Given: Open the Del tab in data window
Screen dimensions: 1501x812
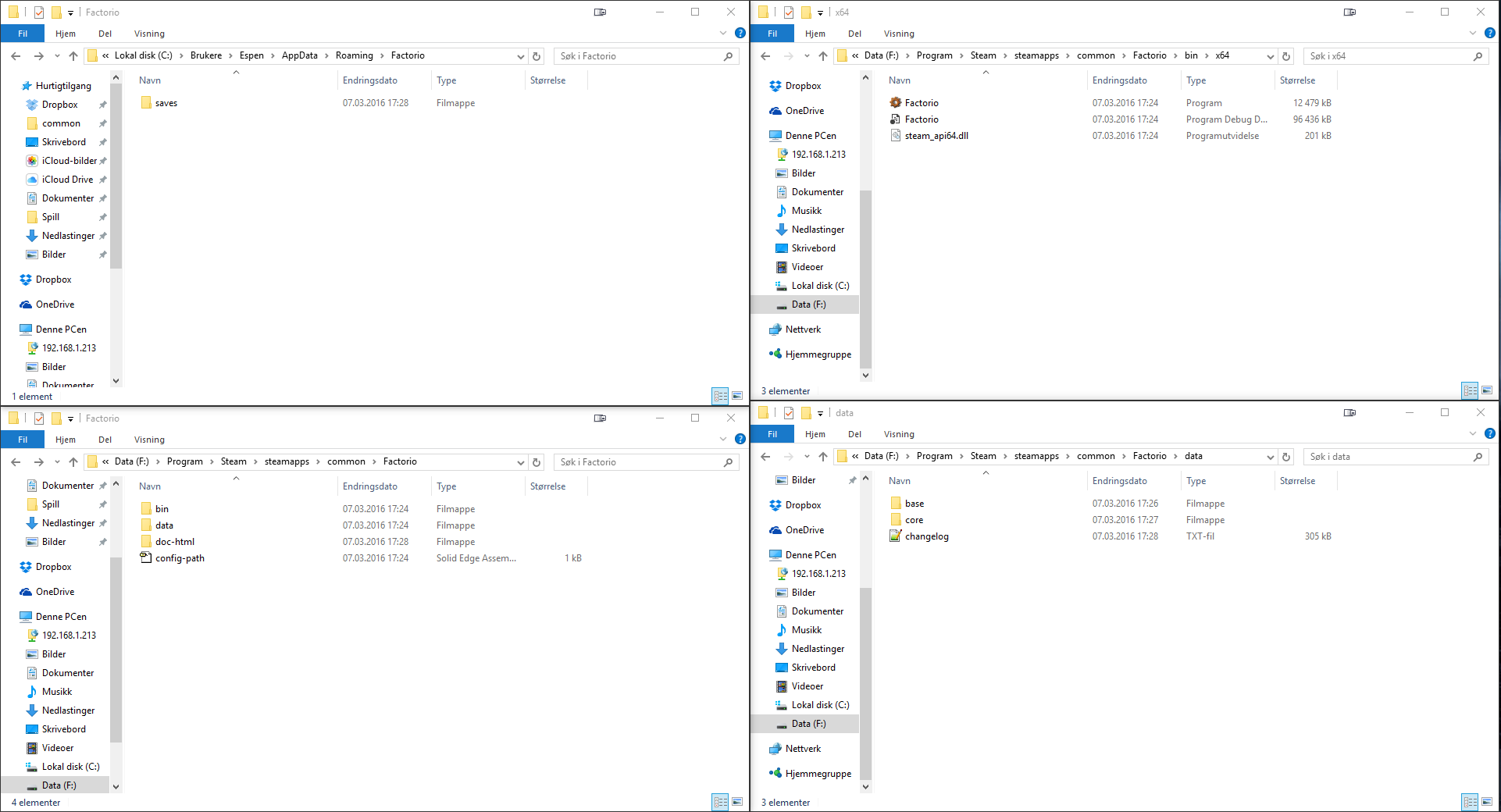Looking at the screenshot, I should (x=855, y=434).
